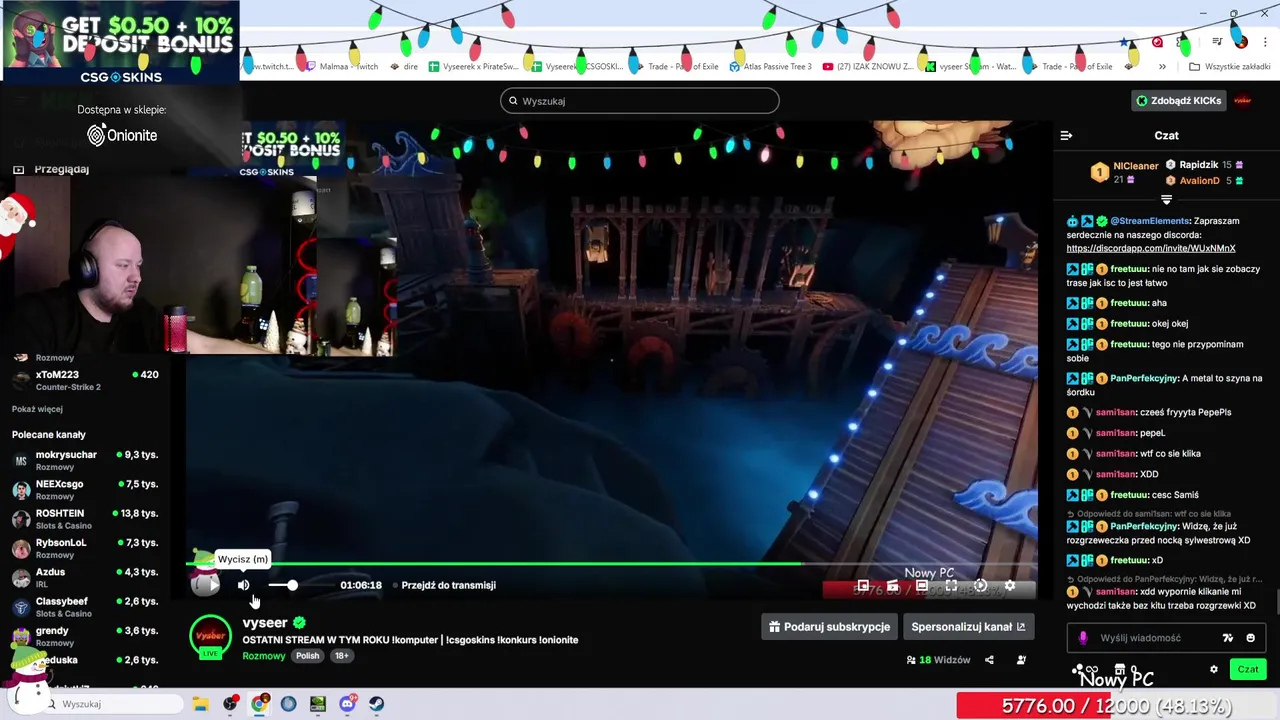Click the 'Zdobądź KICKs' button
1280x720 pixels.
coord(1178,101)
